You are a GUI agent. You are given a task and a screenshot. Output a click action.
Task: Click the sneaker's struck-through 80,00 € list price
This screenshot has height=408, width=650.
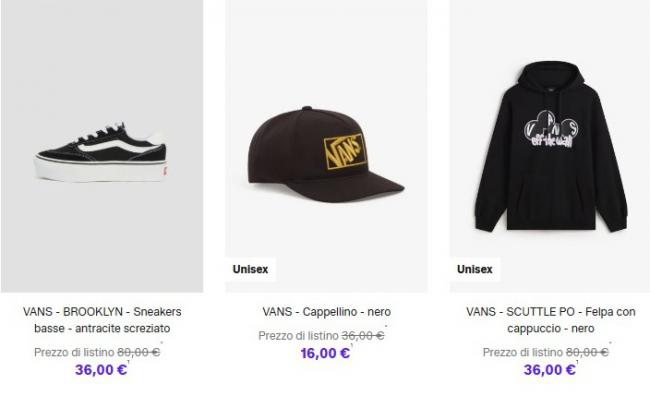pyautogui.click(x=138, y=352)
